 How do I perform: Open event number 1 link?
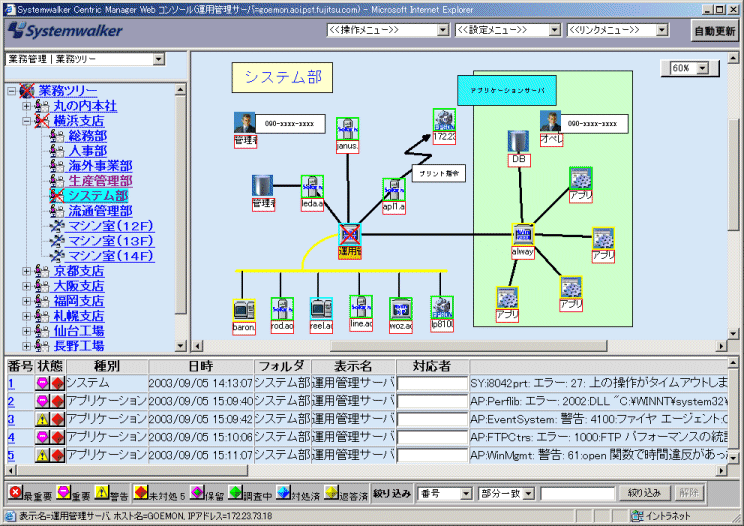point(11,383)
